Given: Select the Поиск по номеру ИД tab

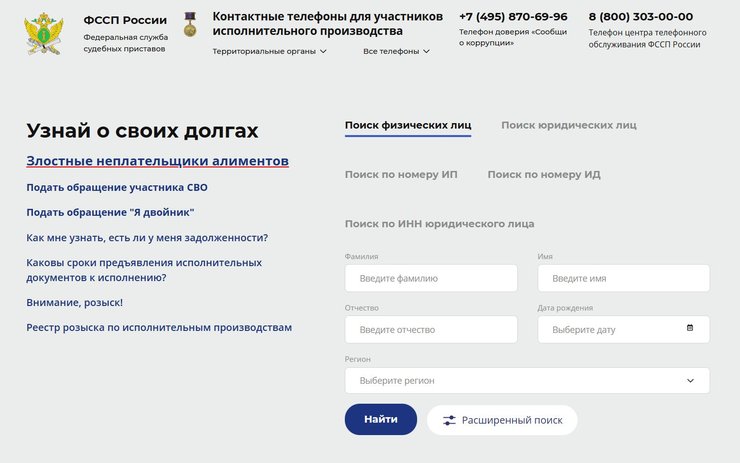Looking at the screenshot, I should pyautogui.click(x=544, y=174).
